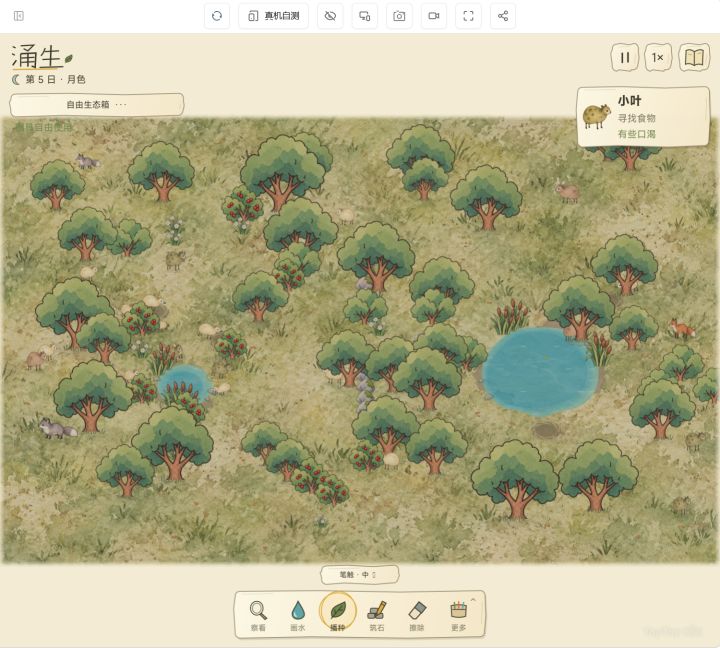Image resolution: width=720 pixels, height=648 pixels.
Task: Select the 察看 magnifier tool
Action: pyautogui.click(x=258, y=615)
